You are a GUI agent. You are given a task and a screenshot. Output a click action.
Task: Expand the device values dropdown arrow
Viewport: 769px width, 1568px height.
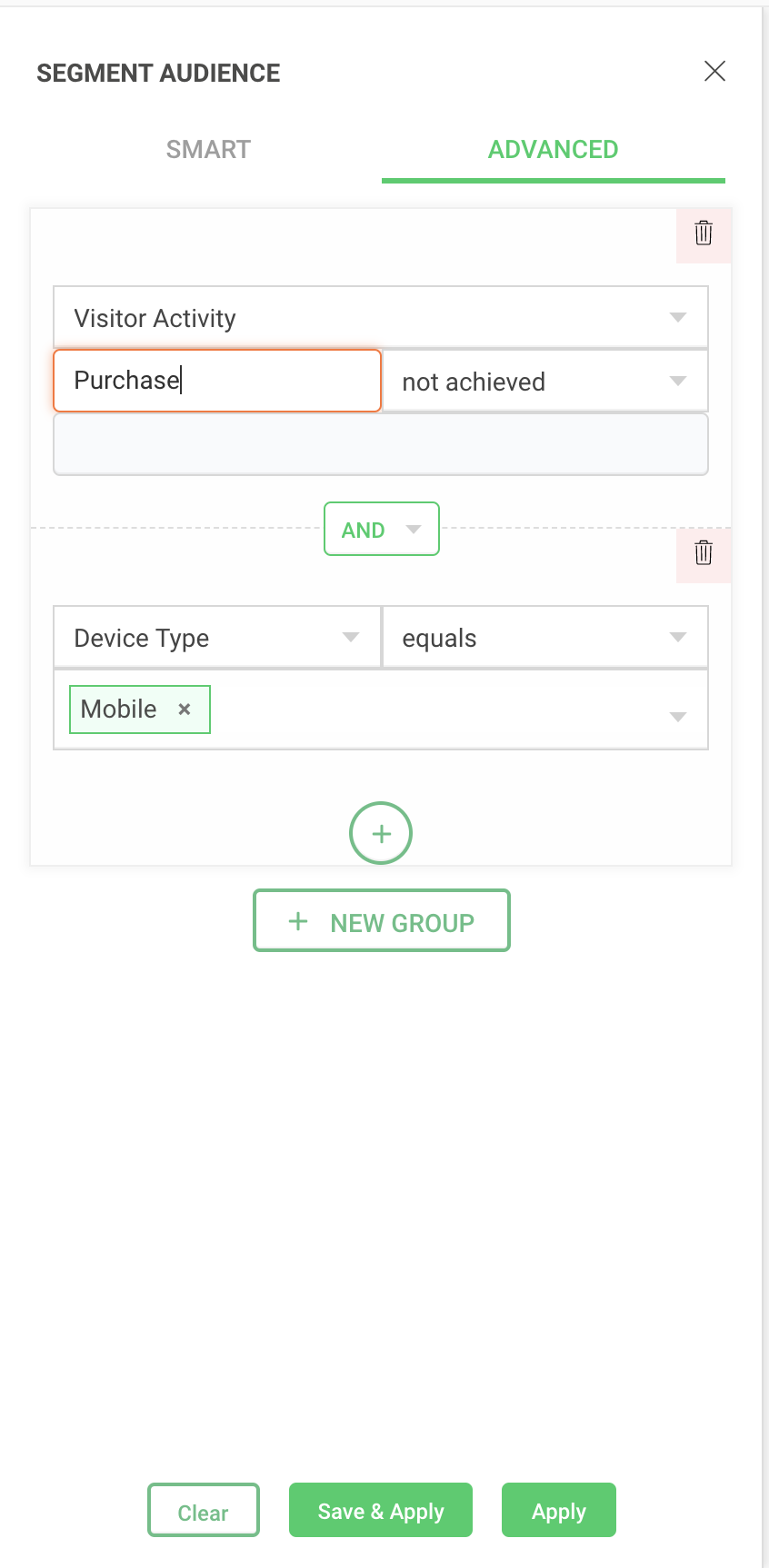(677, 717)
